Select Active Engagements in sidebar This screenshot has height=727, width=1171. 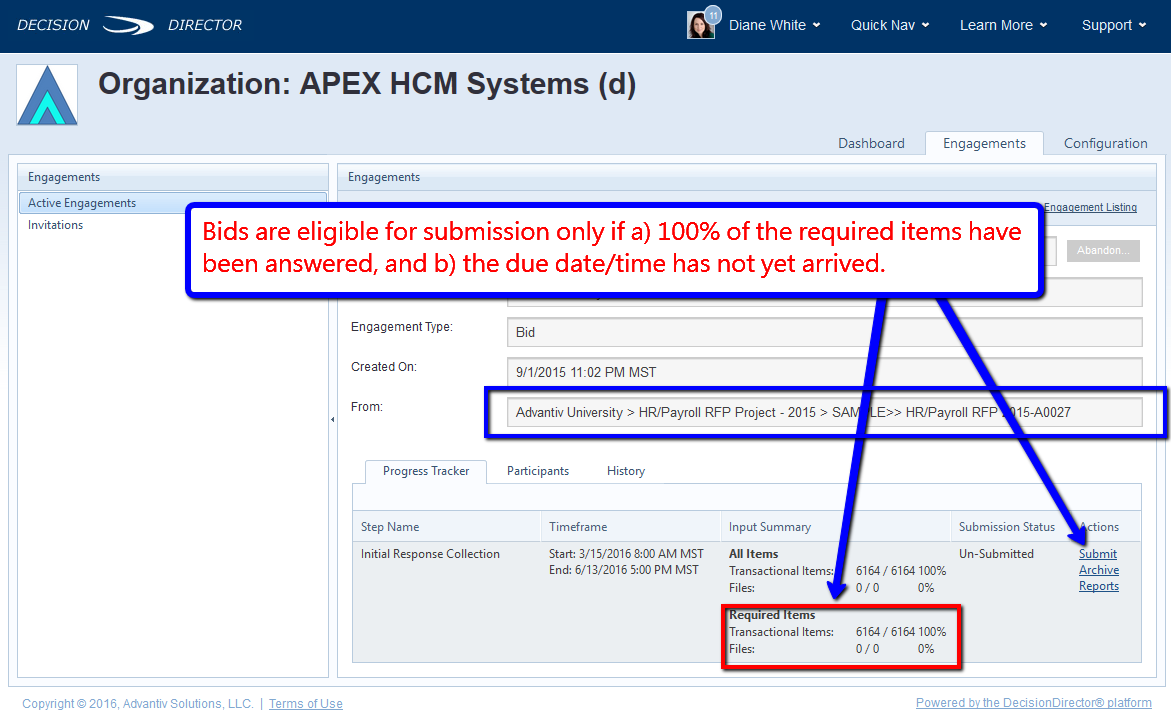click(173, 203)
